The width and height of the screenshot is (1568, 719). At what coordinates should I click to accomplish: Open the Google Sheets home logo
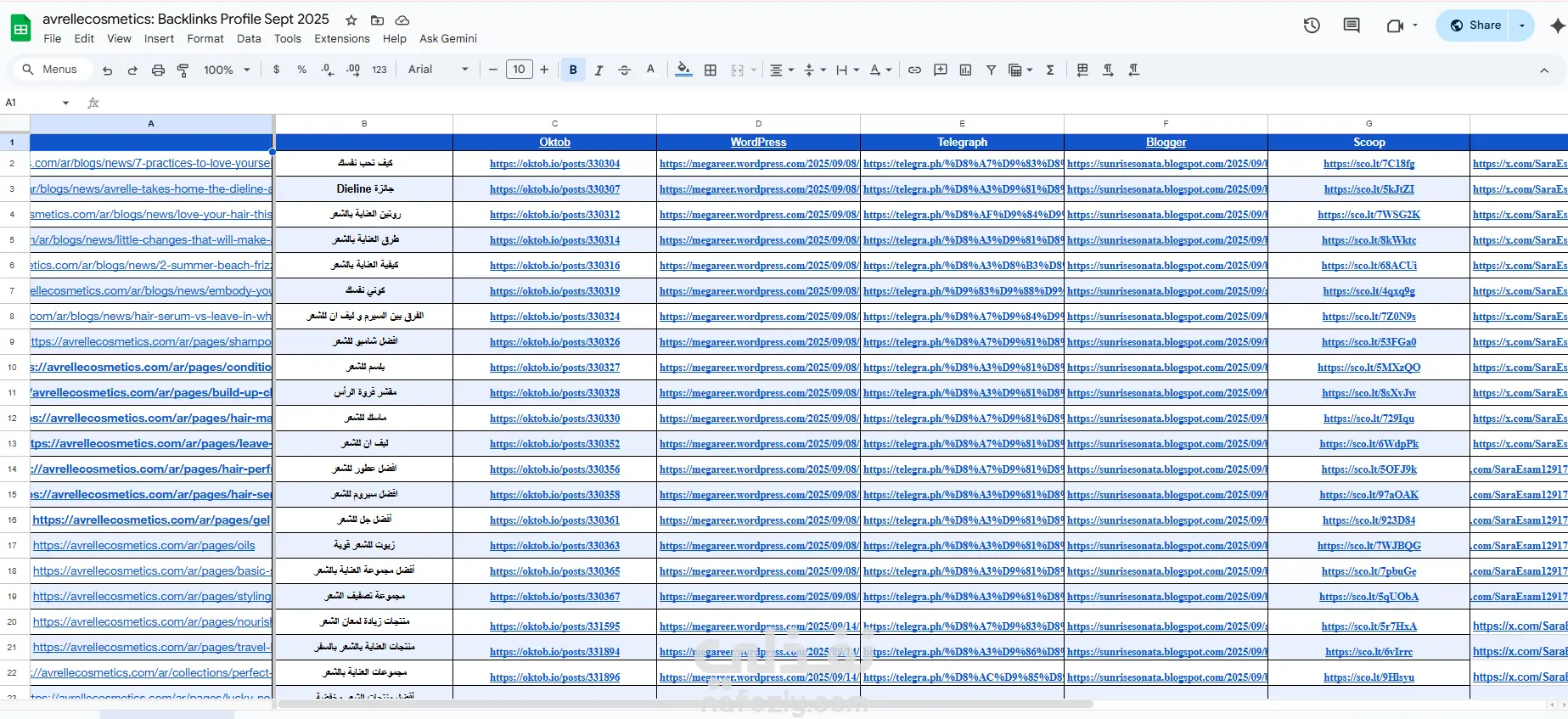point(20,28)
